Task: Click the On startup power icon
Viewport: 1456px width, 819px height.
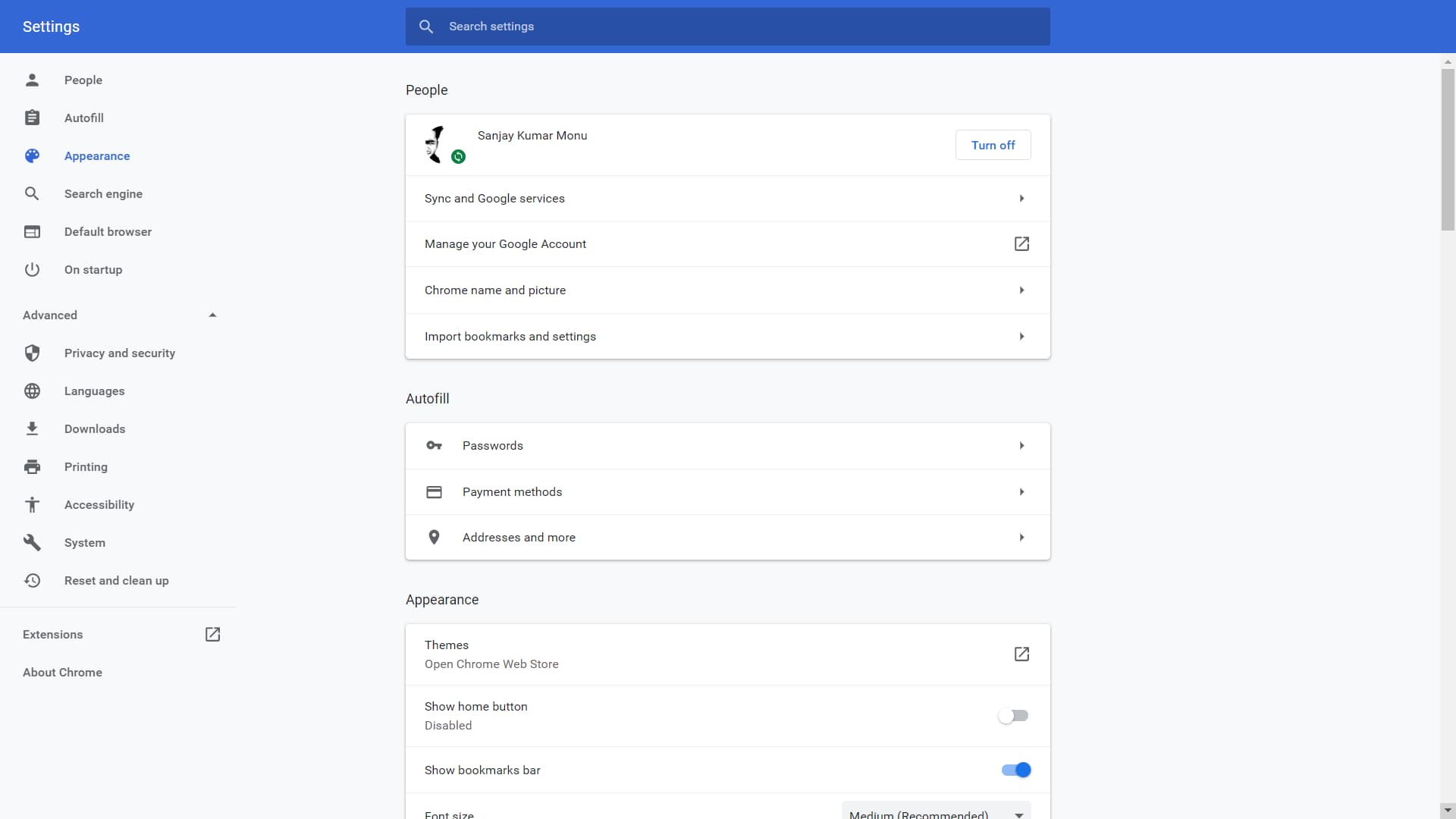Action: coord(32,269)
